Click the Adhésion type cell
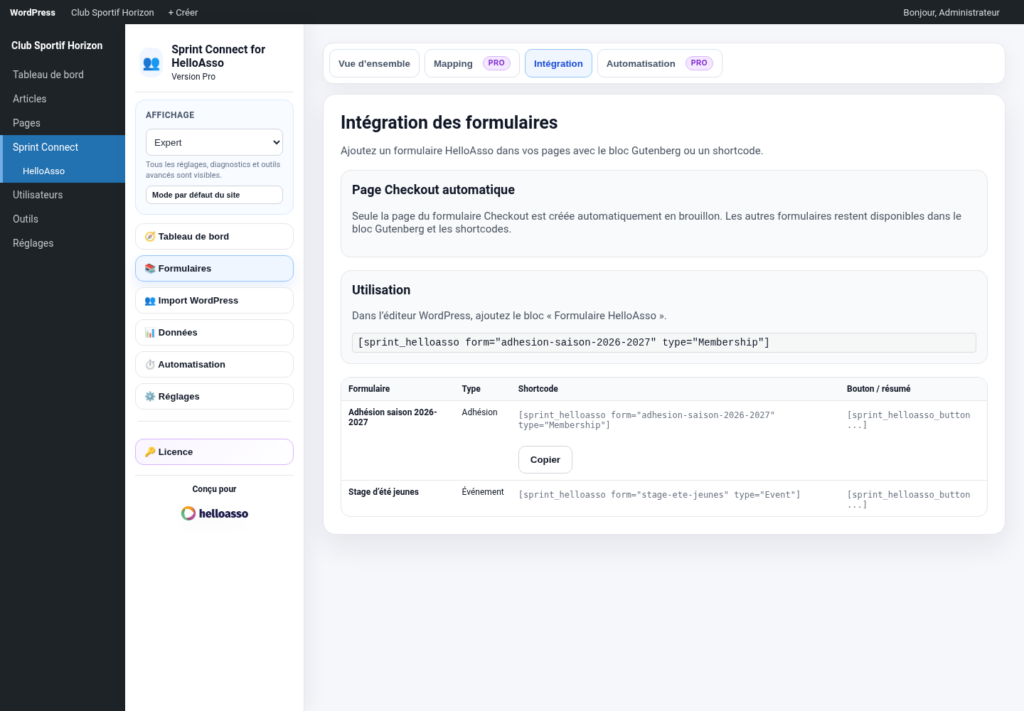 coord(479,412)
